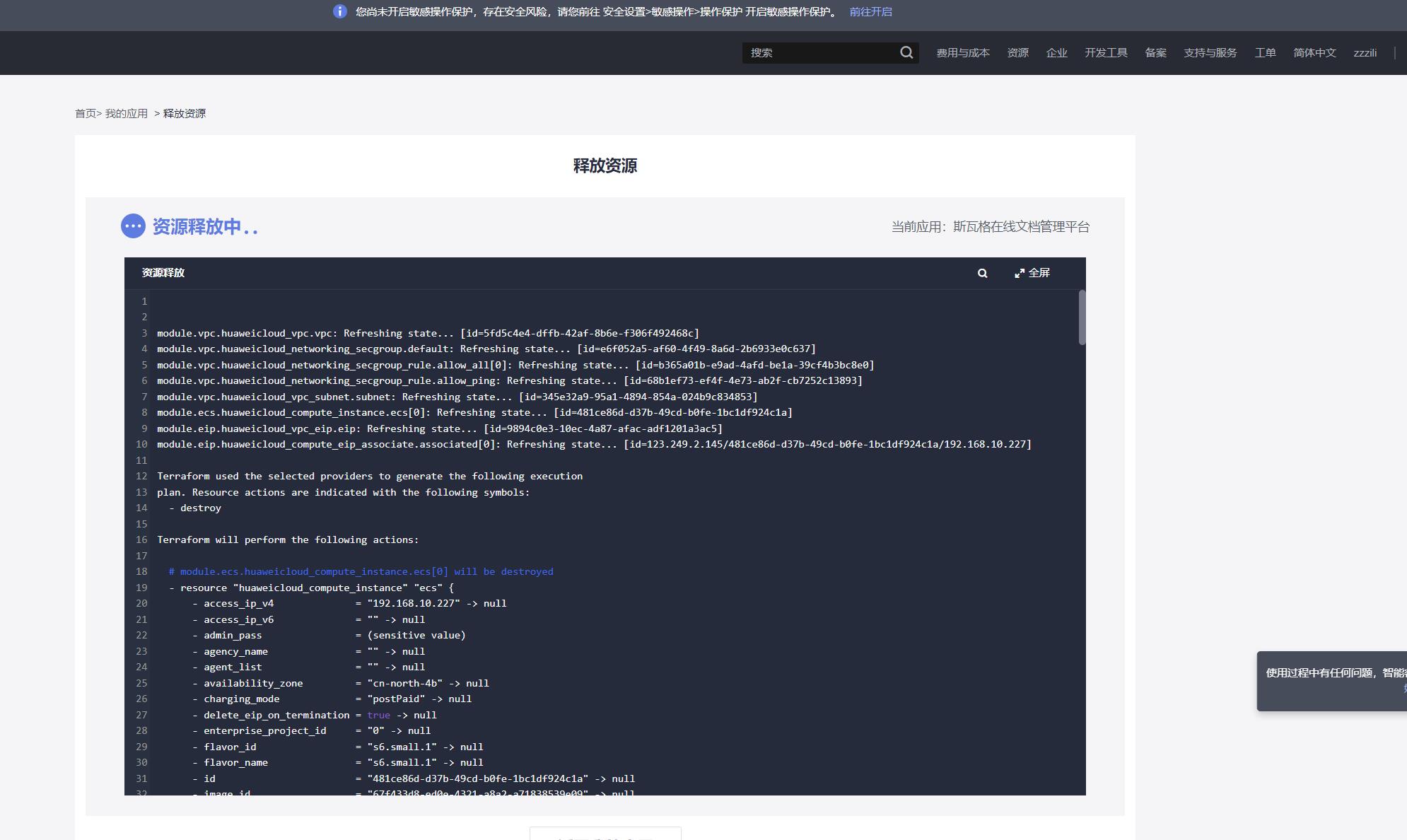
Task: Open code search via magnifier in 资源释放 panel
Action: [982, 272]
